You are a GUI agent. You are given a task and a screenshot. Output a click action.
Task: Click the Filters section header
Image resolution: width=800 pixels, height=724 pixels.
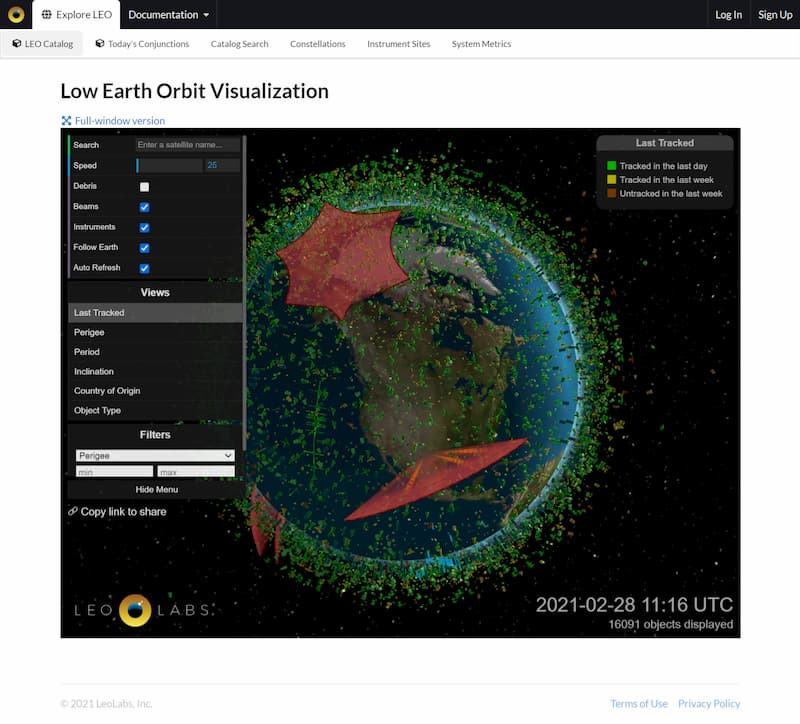pyautogui.click(x=155, y=435)
